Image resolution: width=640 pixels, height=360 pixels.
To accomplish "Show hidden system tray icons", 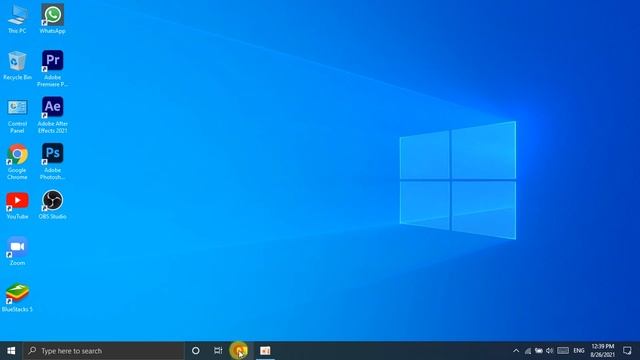I will [x=516, y=351].
